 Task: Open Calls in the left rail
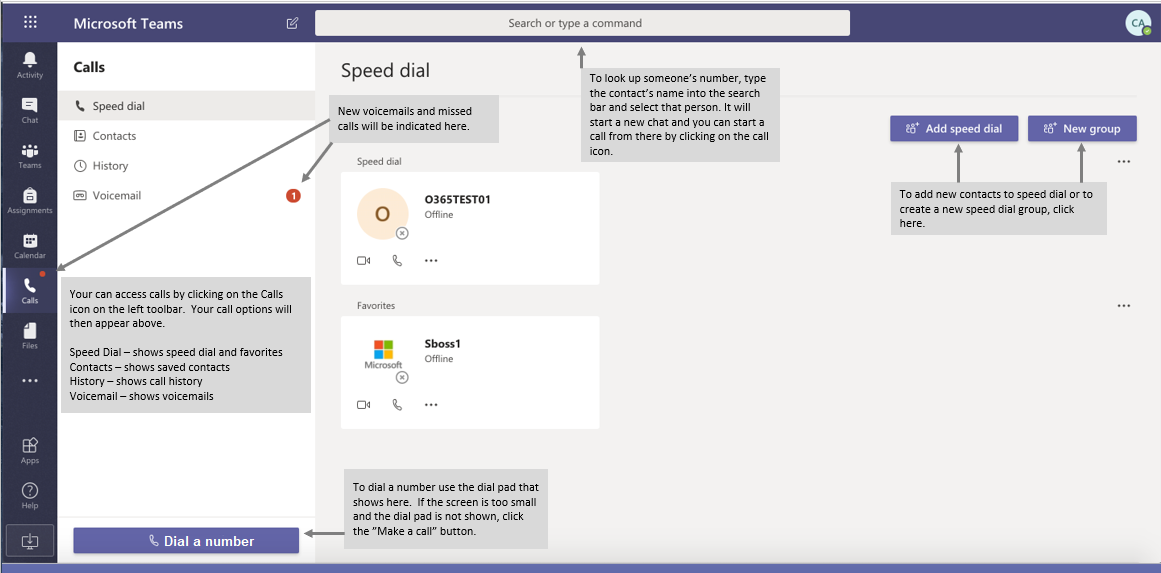(x=30, y=291)
